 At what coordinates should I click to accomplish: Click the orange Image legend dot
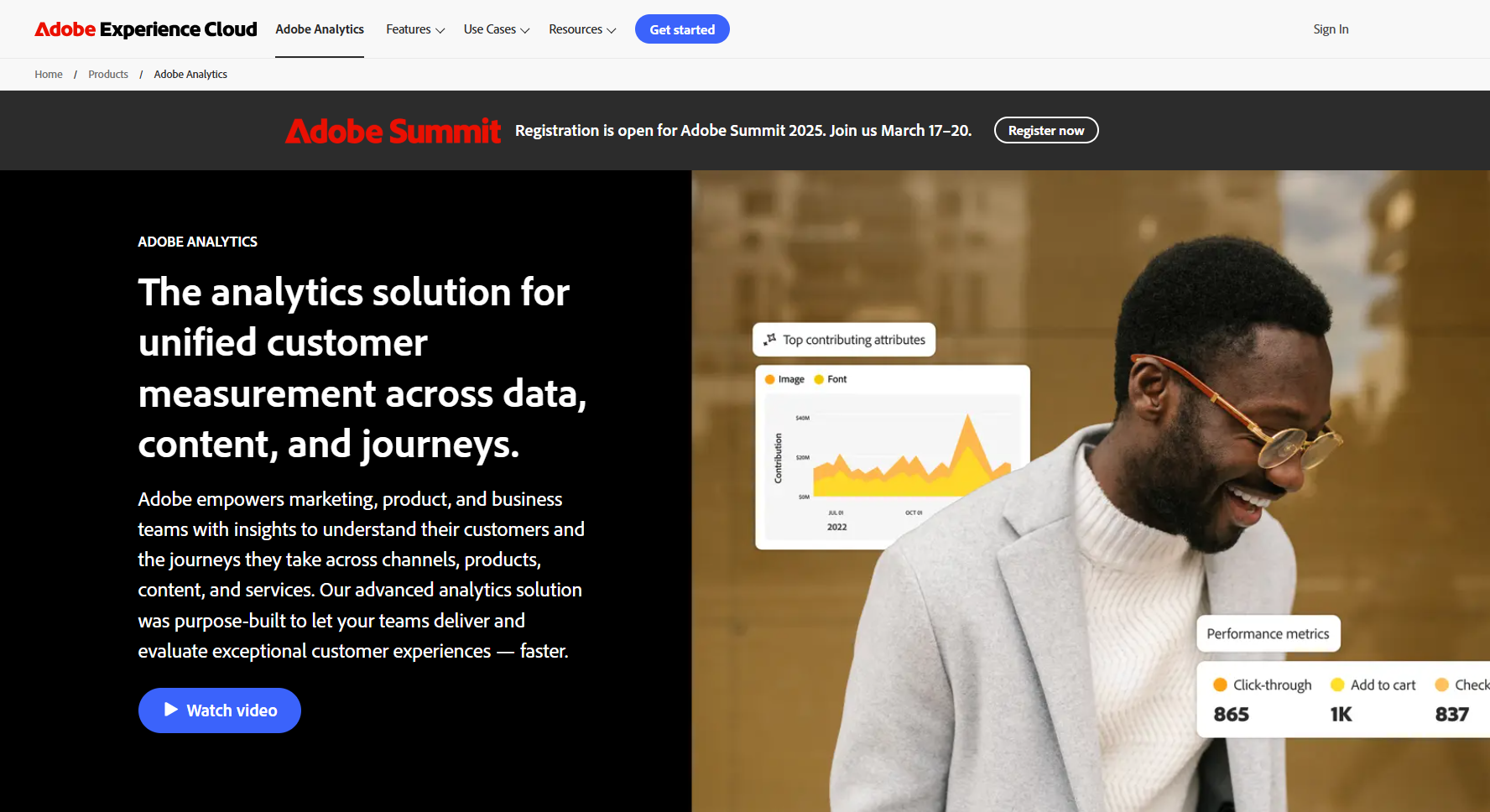[769, 379]
